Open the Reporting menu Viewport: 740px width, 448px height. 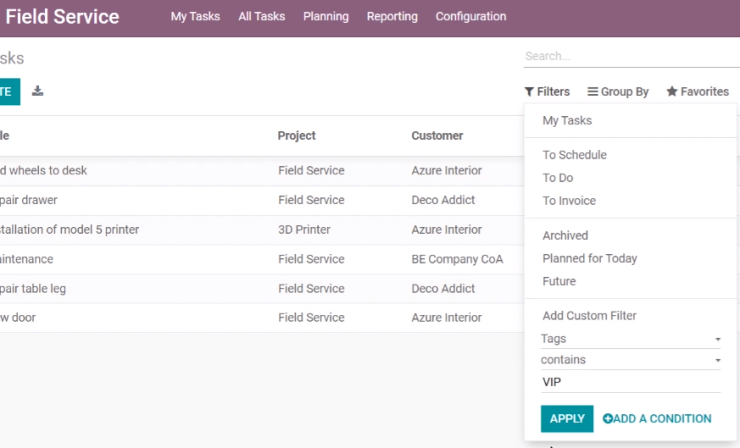point(392,17)
